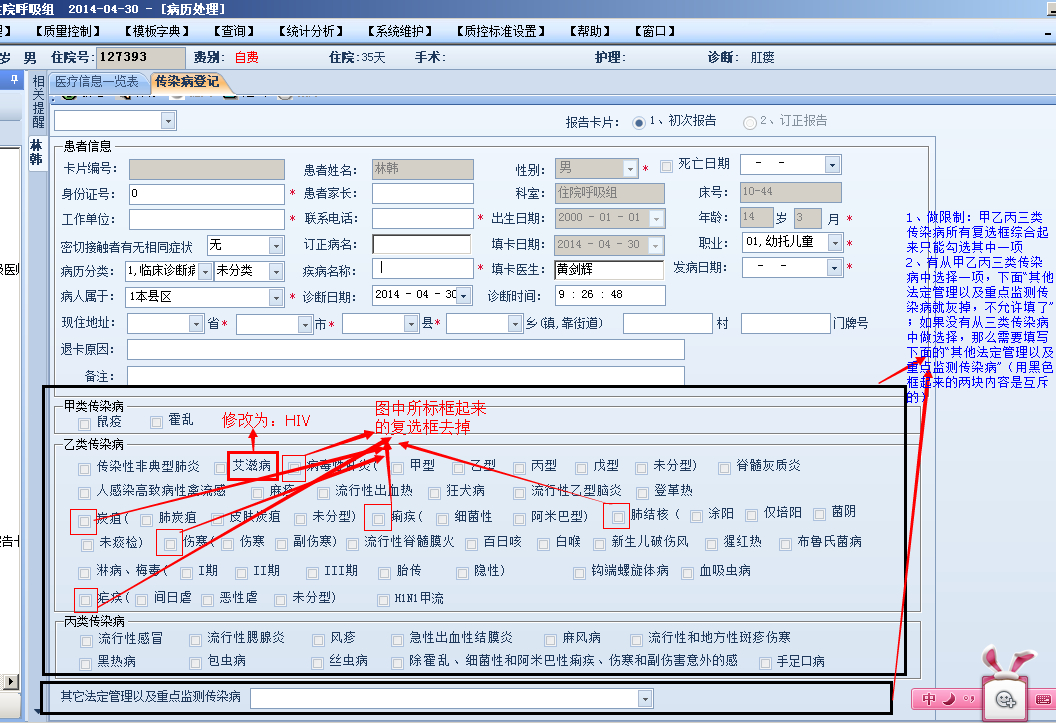Toggle IME punctuation mode icon
The height and width of the screenshot is (723, 1056).
click(968, 699)
